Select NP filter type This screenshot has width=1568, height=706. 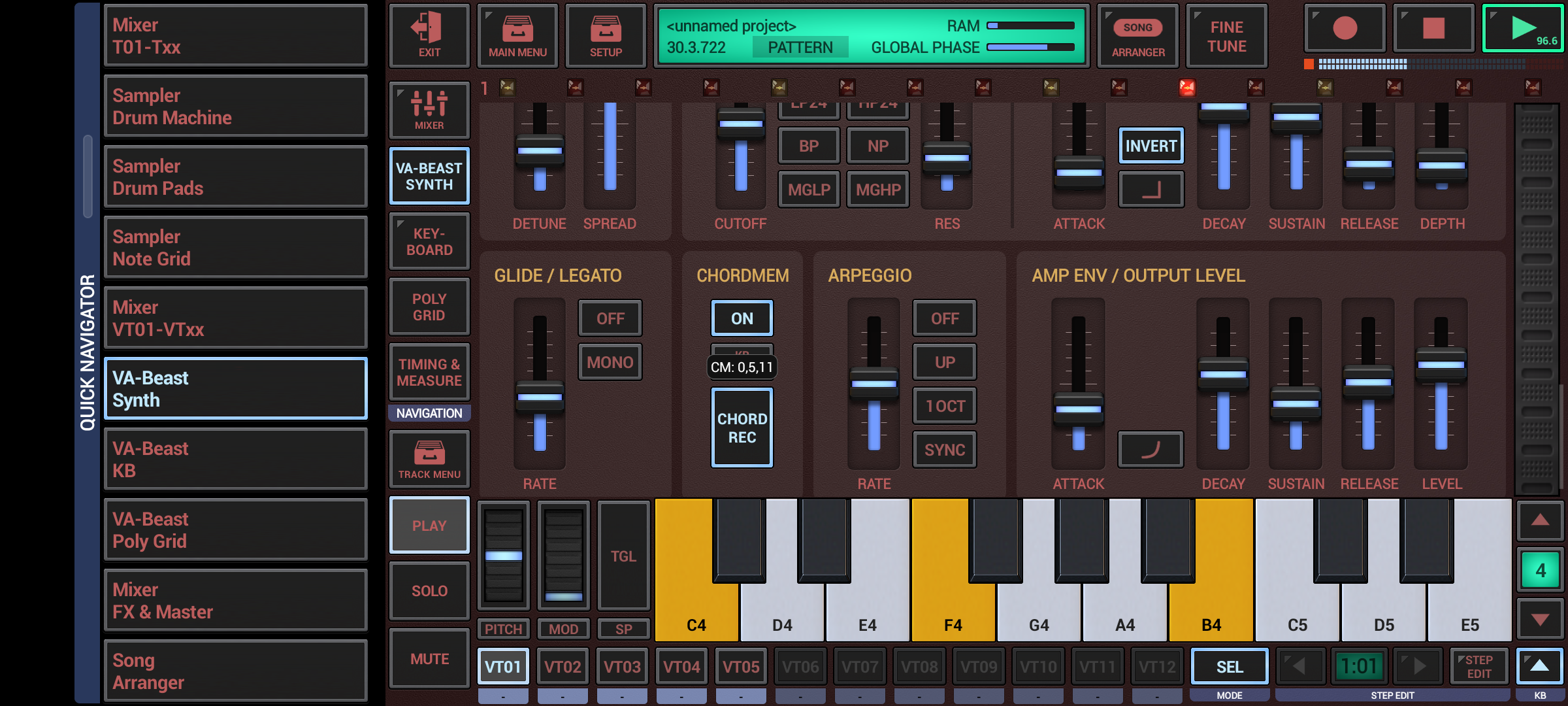[878, 146]
